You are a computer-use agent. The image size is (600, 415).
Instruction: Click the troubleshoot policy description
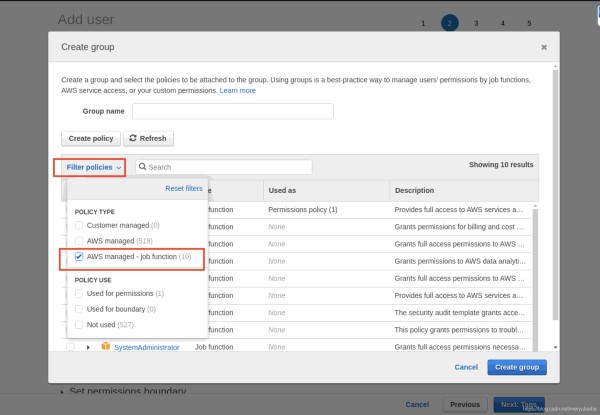click(x=459, y=330)
